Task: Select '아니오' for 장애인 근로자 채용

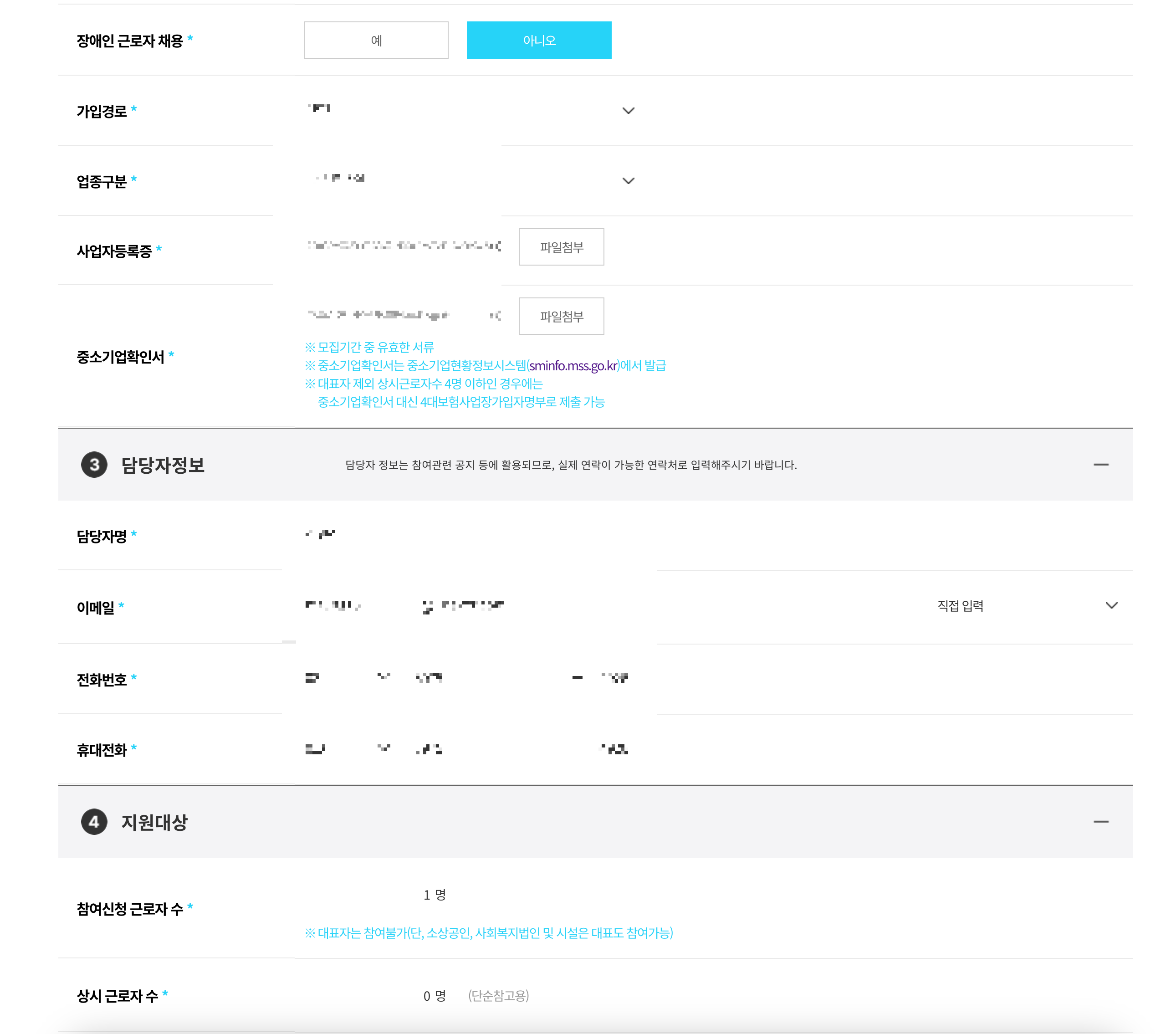Action: 538,40
